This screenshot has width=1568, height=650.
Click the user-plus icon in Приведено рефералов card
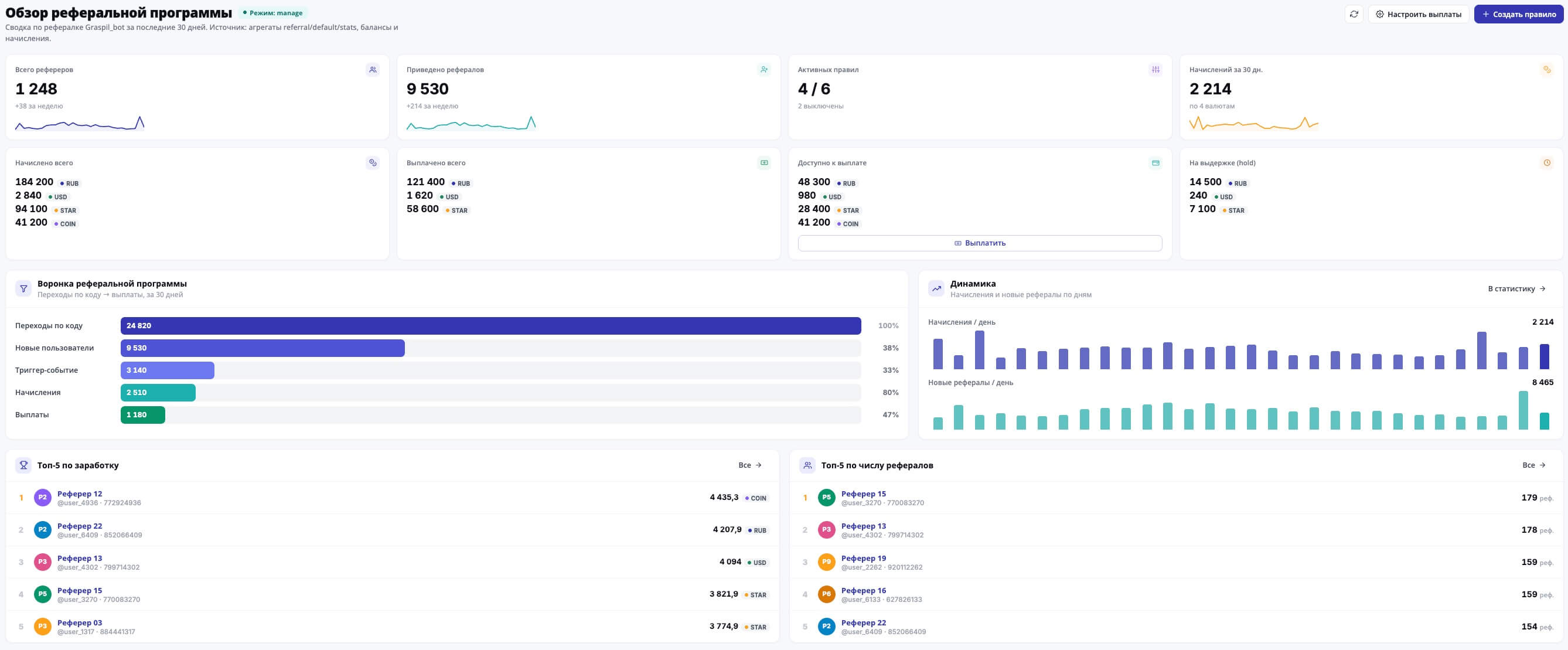click(x=764, y=69)
